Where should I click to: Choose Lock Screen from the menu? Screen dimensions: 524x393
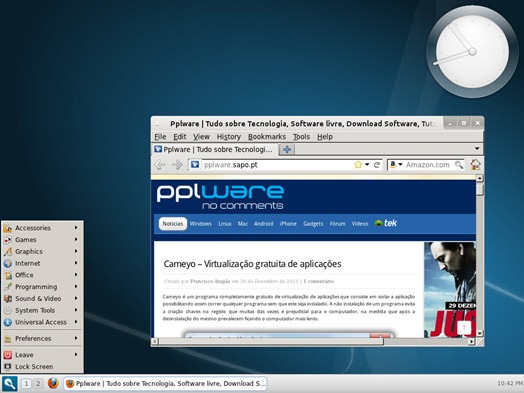[42, 367]
